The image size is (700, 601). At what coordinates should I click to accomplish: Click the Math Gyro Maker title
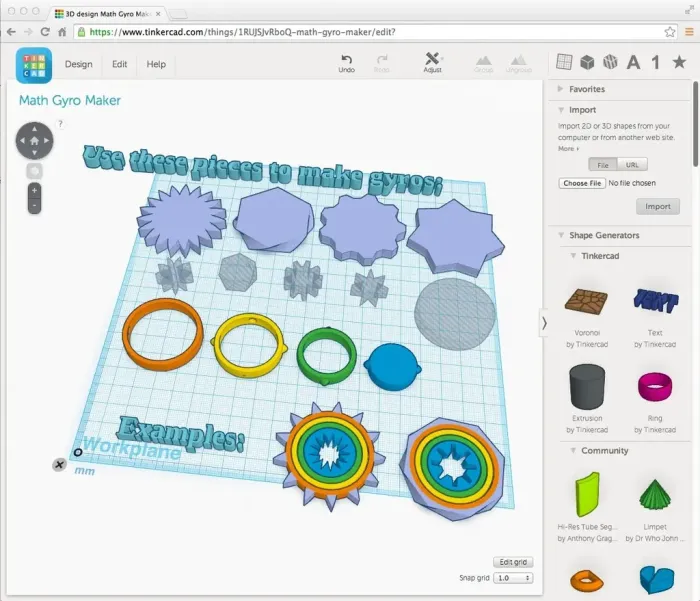pyautogui.click(x=70, y=100)
